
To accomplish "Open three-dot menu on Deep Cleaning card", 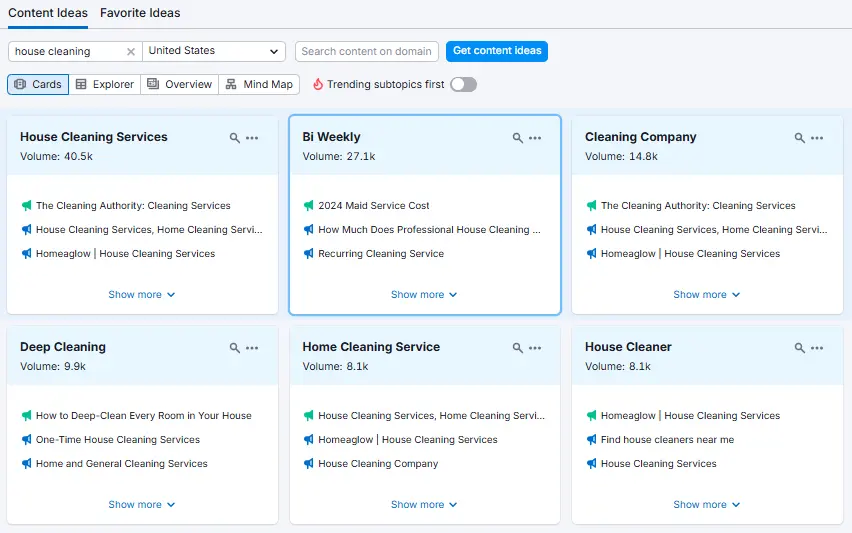I will (x=252, y=348).
